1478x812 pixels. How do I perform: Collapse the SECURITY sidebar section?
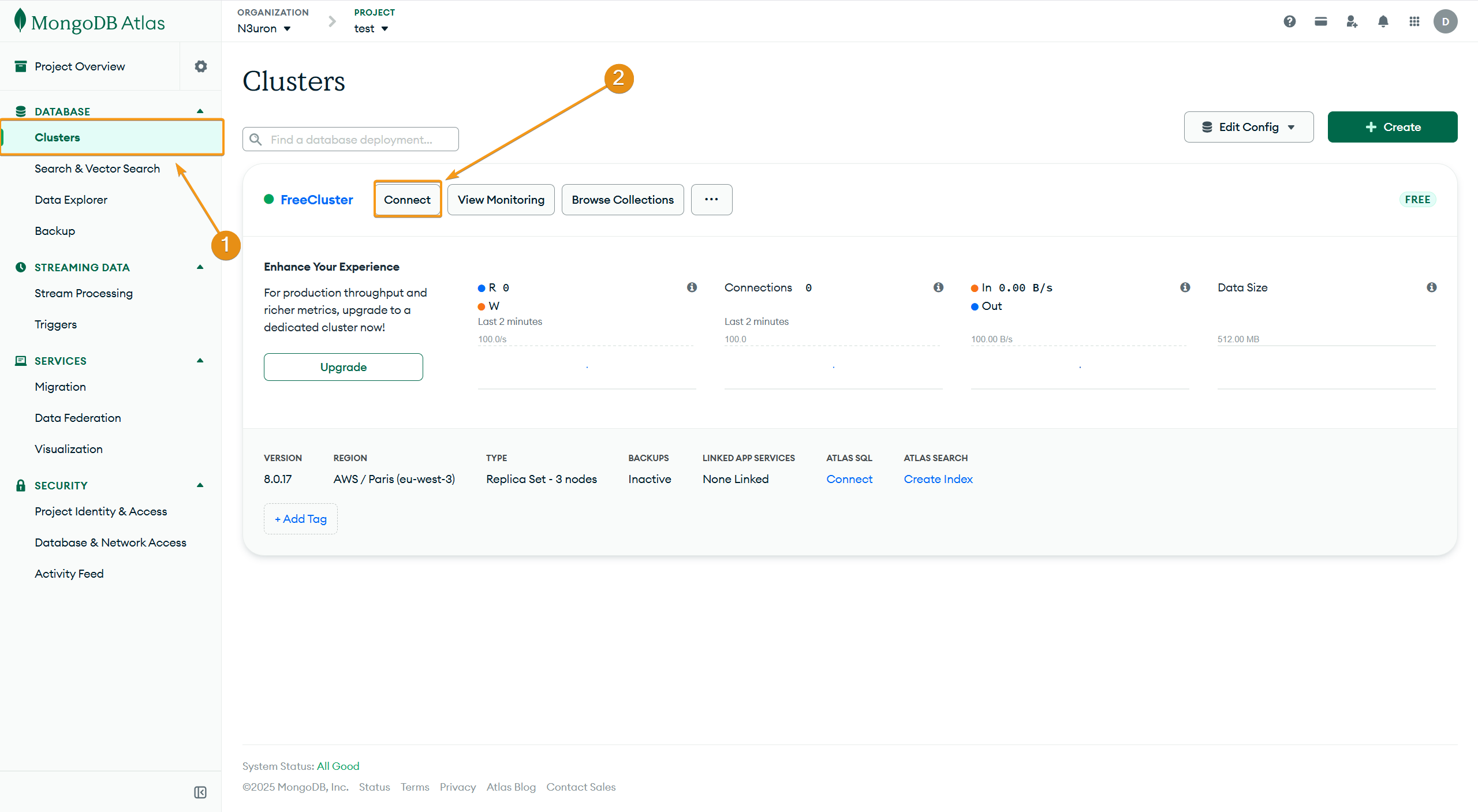pos(200,485)
